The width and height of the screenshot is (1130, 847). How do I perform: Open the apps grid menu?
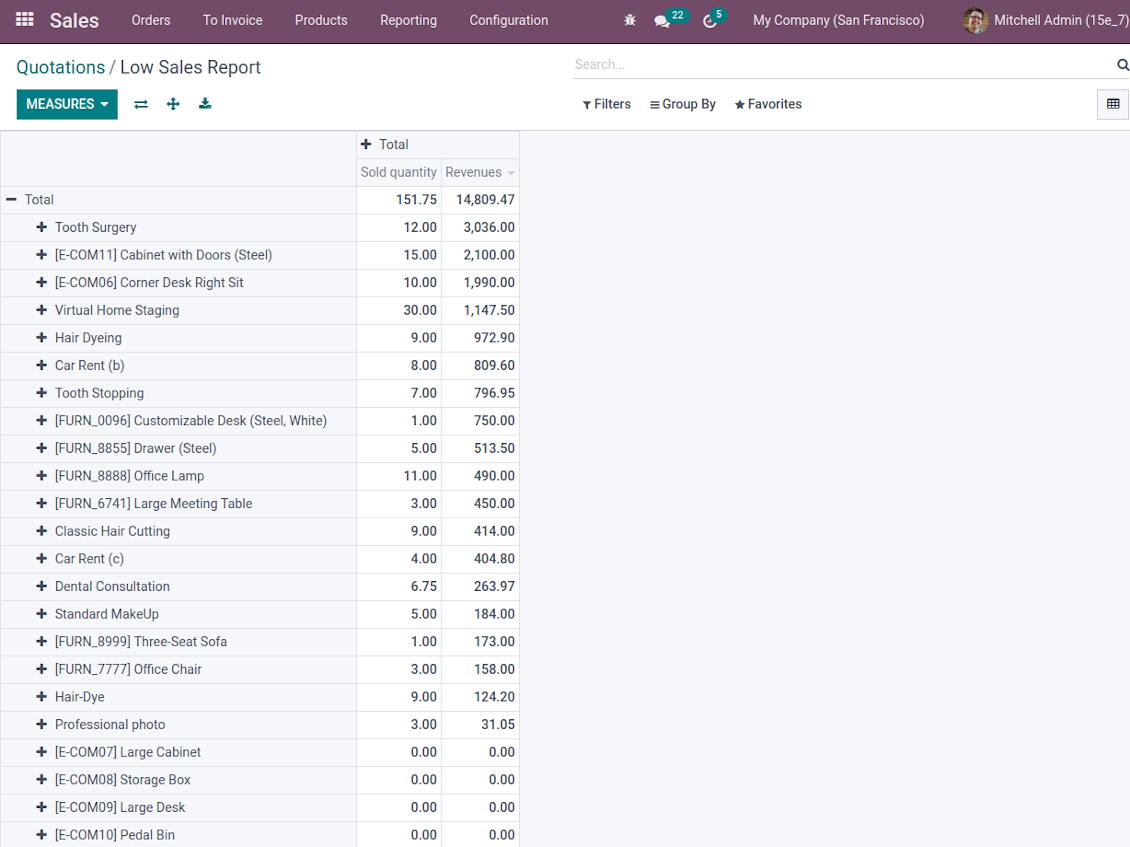point(25,19)
